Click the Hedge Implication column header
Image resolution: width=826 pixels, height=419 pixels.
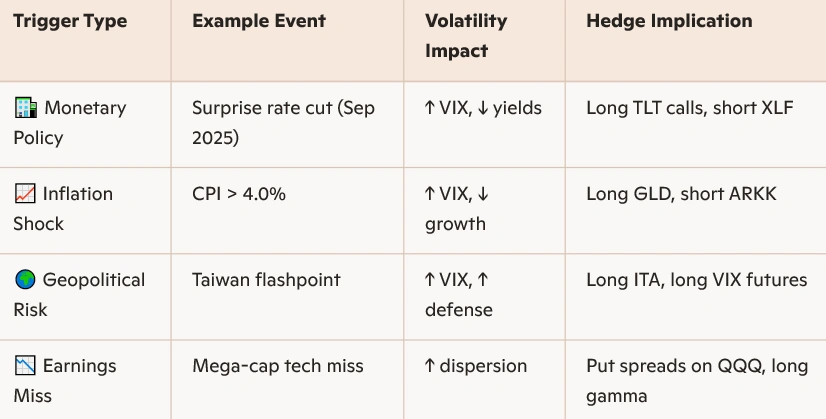[x=669, y=21]
